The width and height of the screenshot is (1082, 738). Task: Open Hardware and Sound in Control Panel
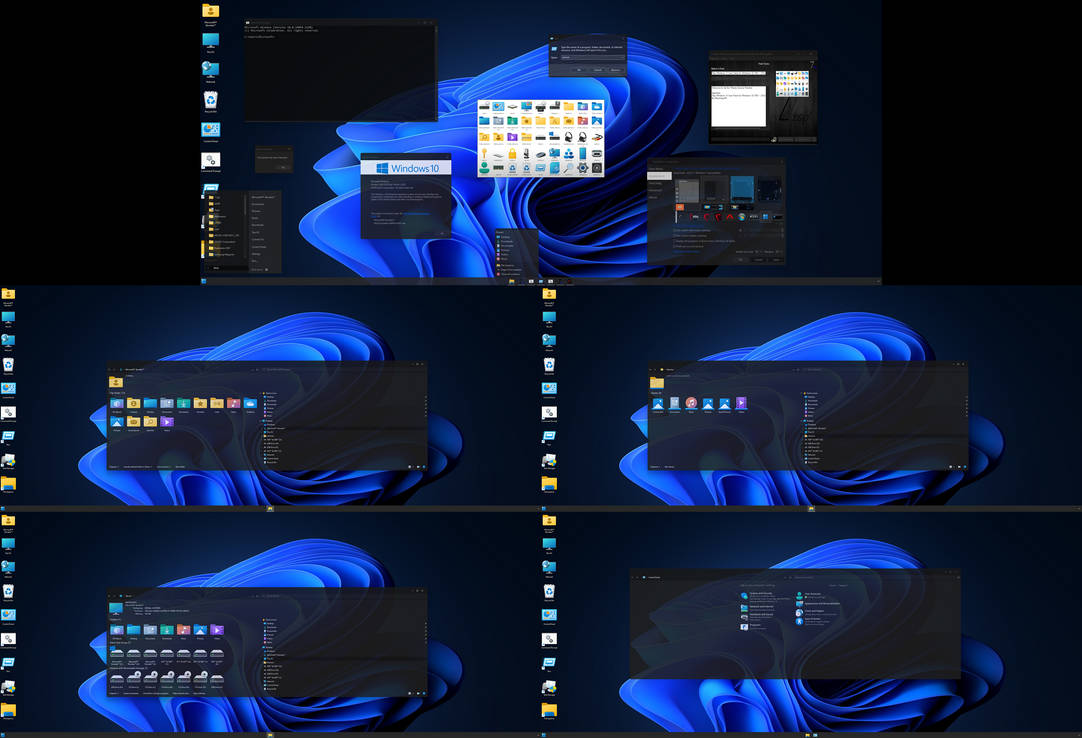[x=761, y=614]
